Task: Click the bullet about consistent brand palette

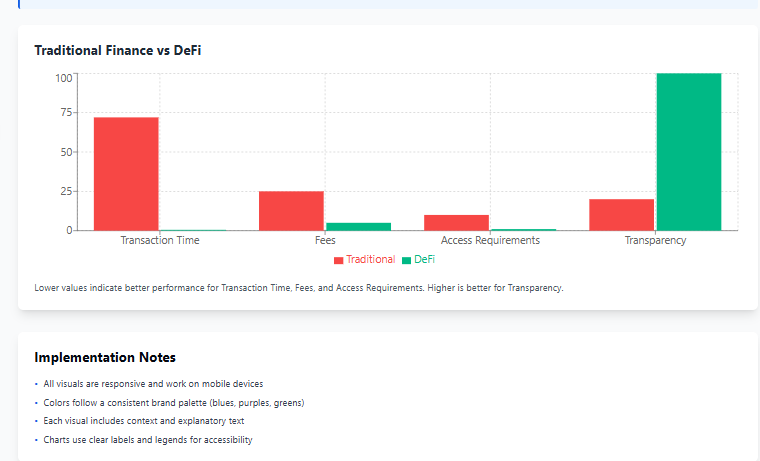Action: tap(174, 403)
